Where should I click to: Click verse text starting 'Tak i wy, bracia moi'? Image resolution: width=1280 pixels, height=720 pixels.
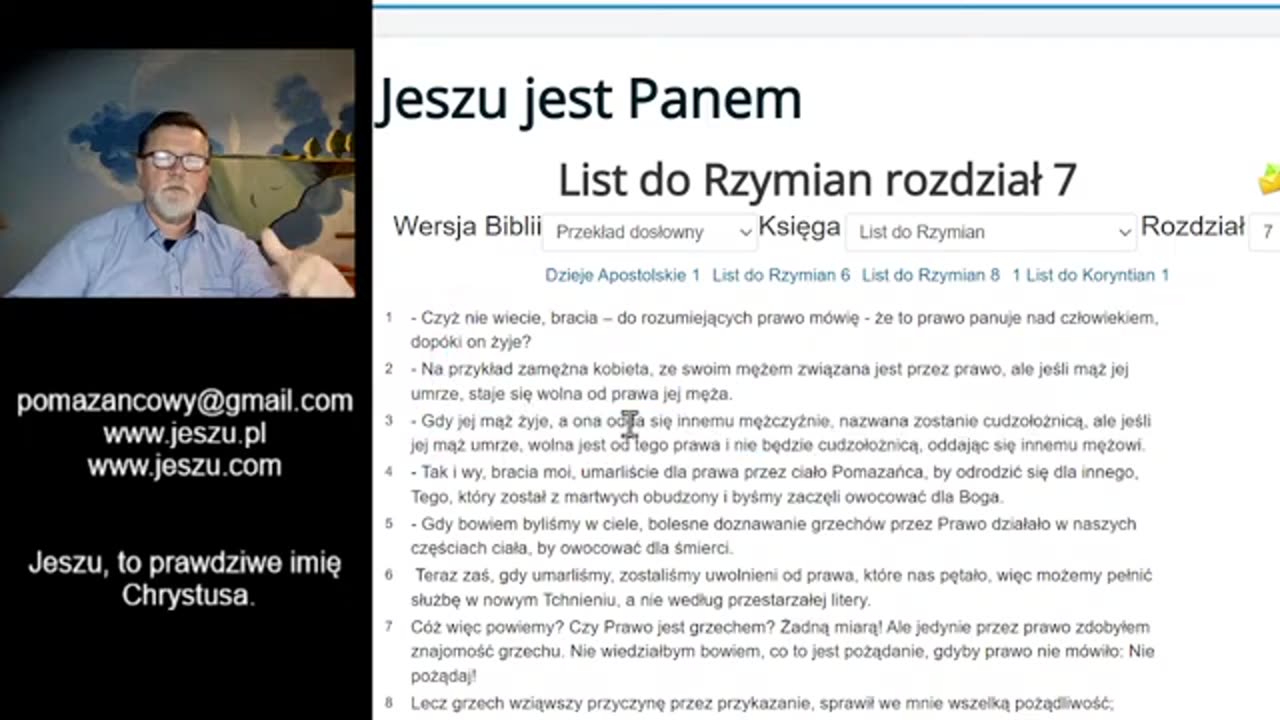(x=774, y=484)
